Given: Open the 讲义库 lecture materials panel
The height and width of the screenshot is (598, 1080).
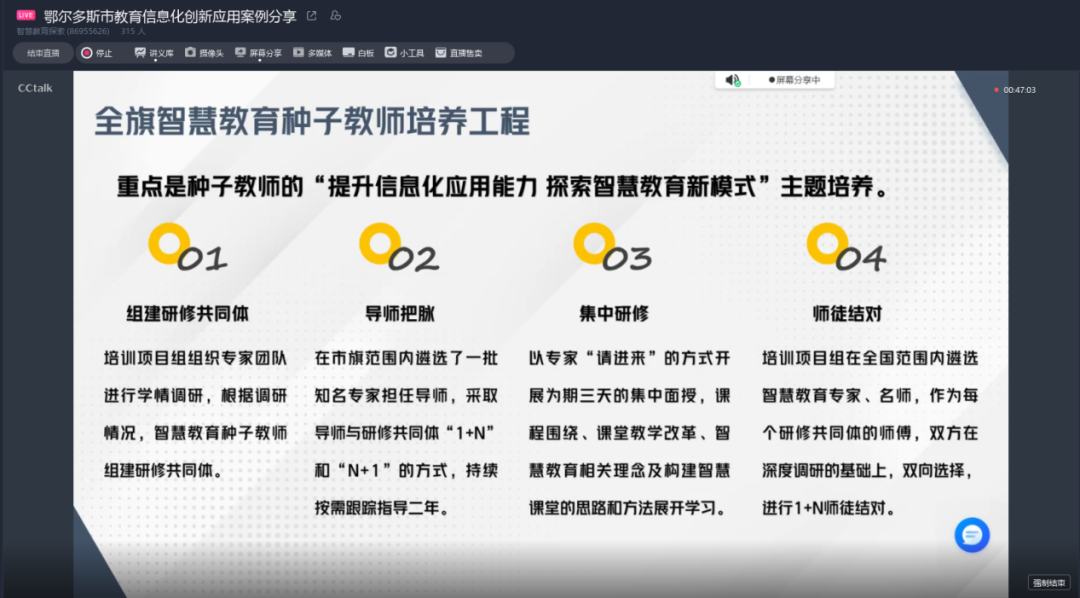Looking at the screenshot, I should (152, 53).
